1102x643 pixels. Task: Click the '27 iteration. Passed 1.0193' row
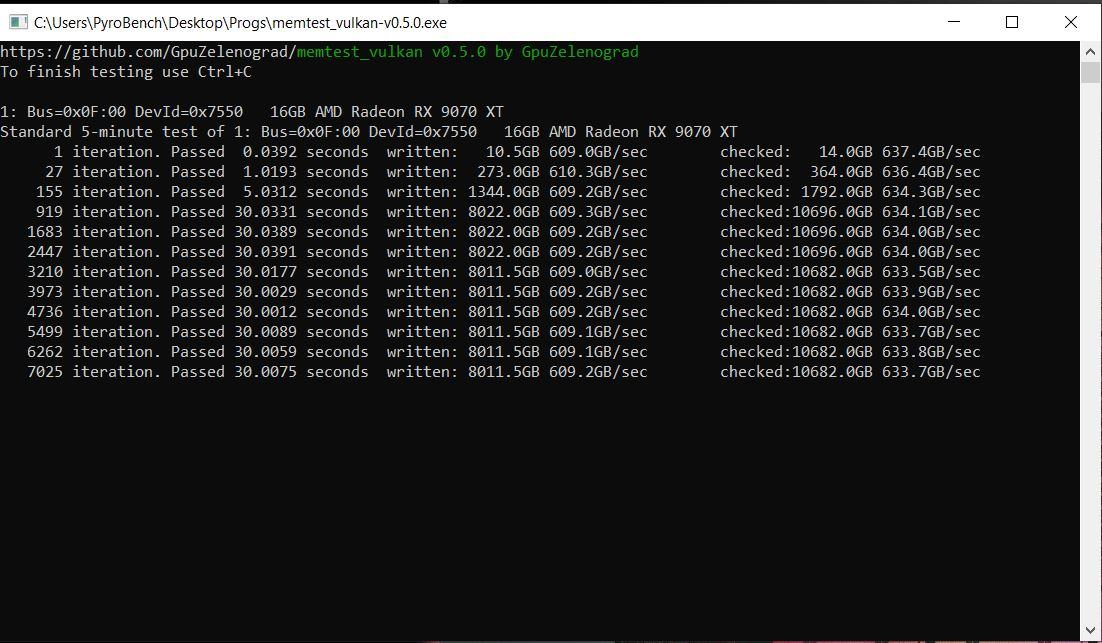(512, 171)
